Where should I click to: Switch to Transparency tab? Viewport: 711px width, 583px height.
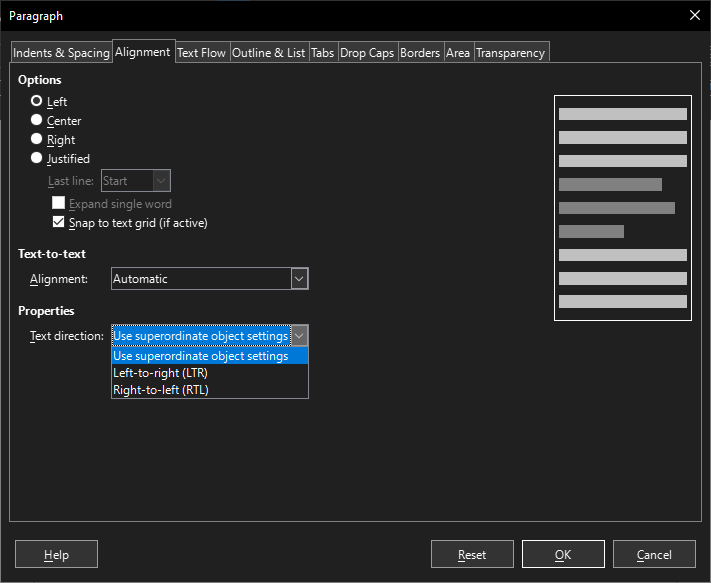511,53
